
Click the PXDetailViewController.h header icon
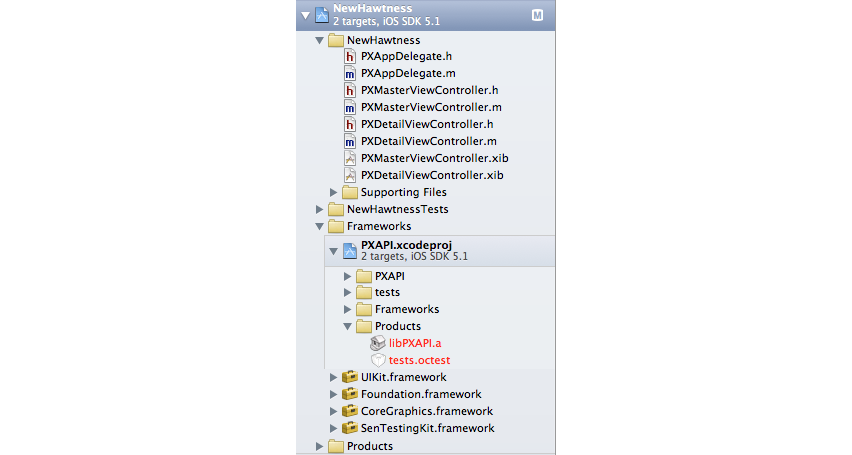pos(350,124)
